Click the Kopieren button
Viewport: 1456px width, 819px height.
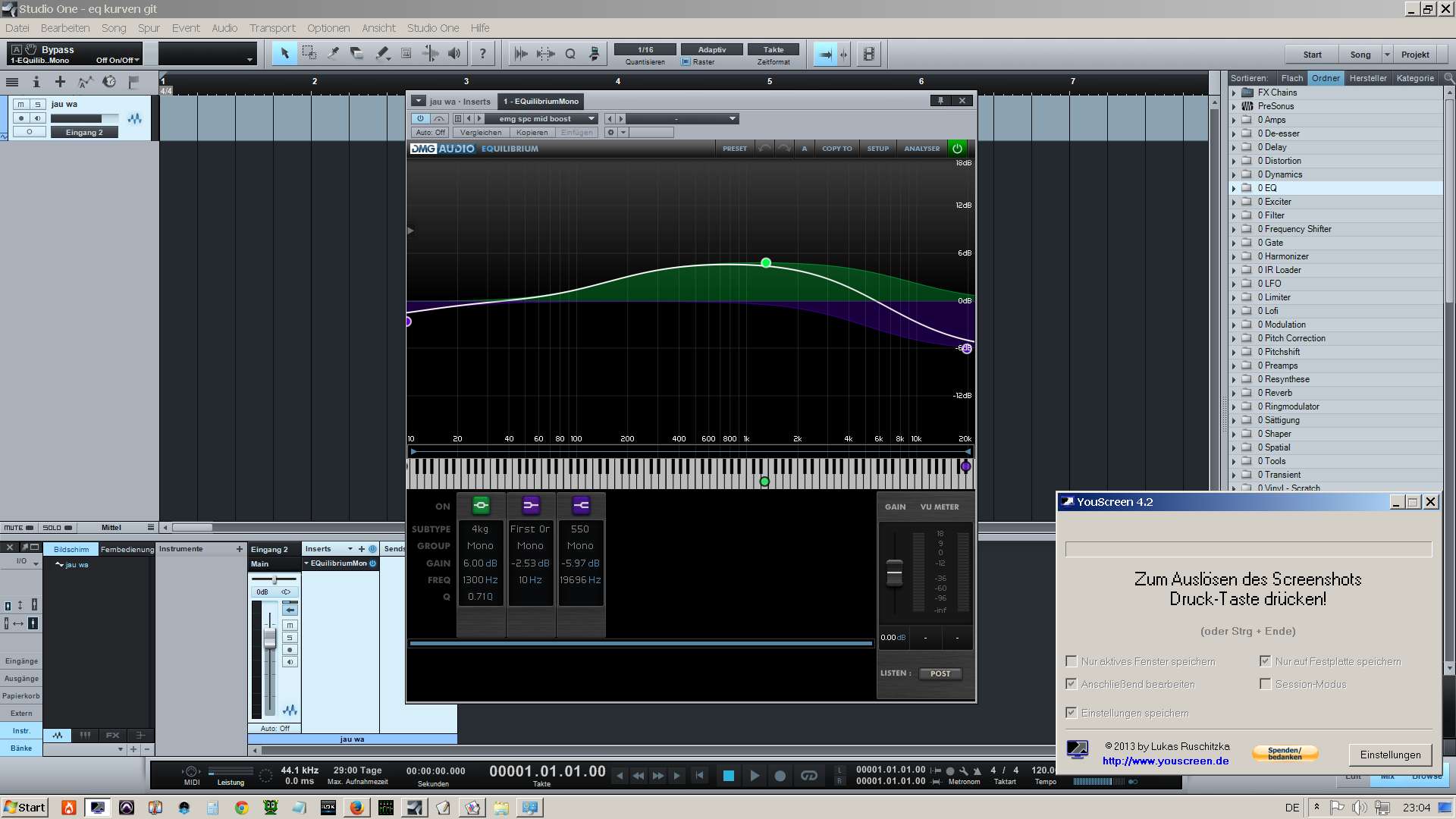532,132
